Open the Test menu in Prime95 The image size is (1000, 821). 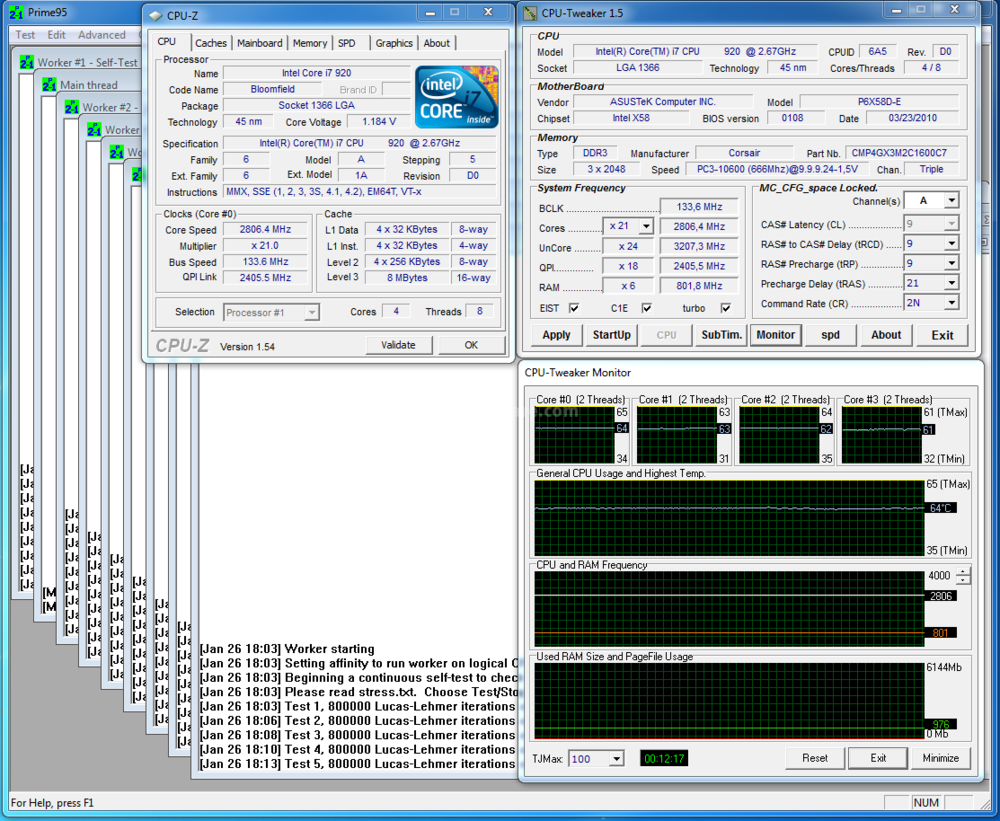(25, 35)
